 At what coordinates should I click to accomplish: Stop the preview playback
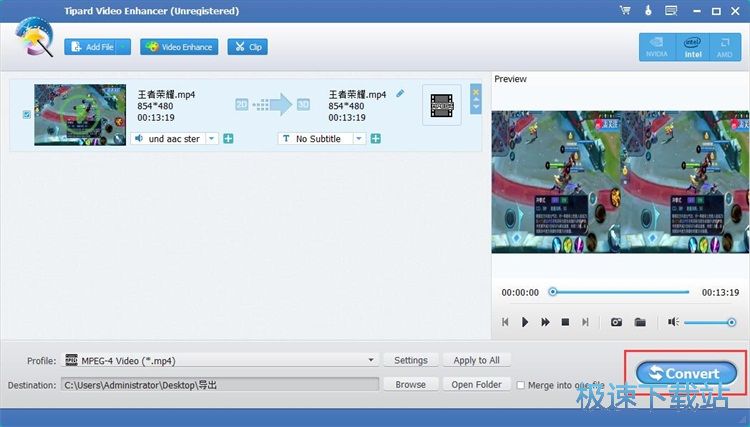click(x=565, y=322)
